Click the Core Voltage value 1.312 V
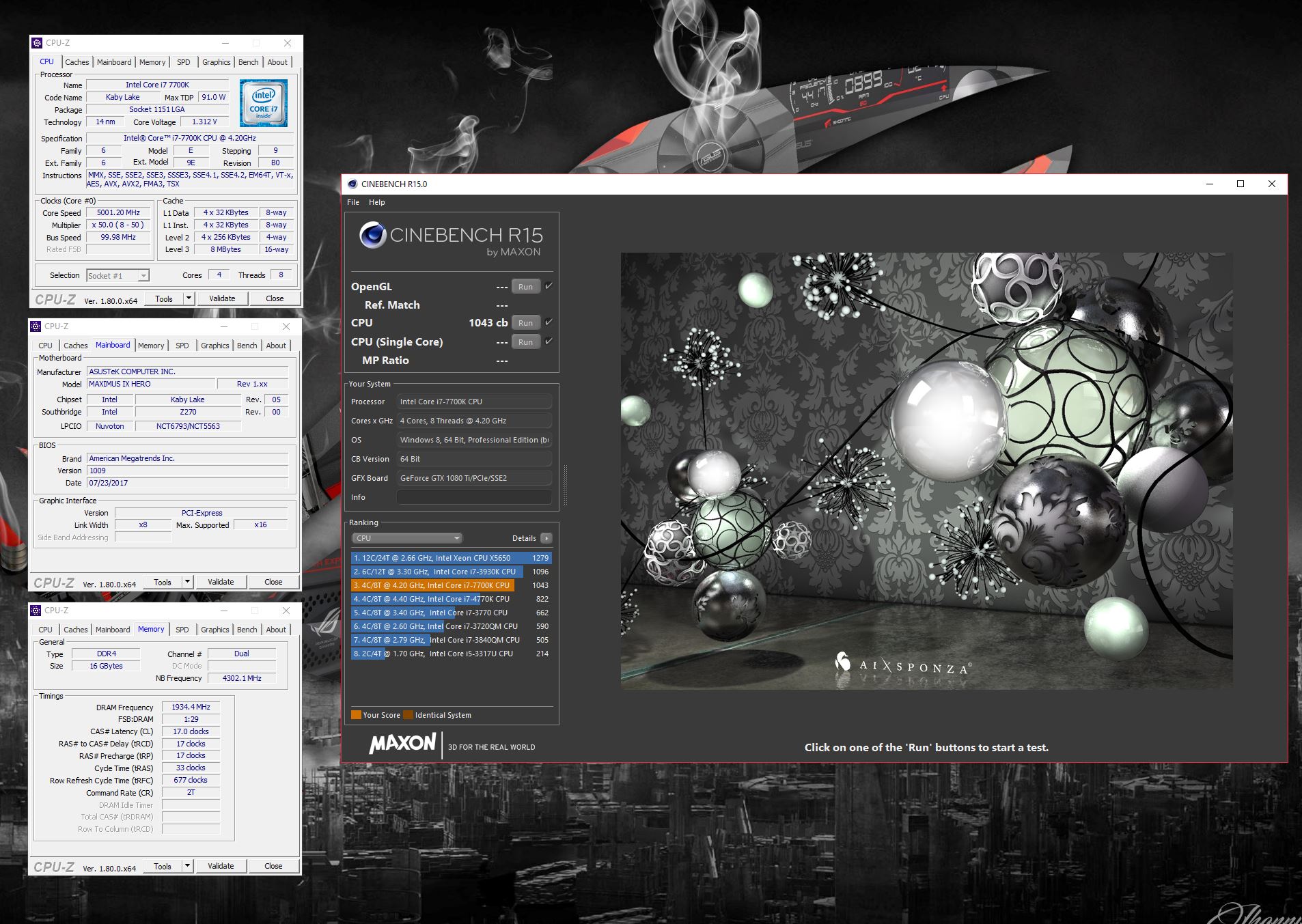Screen dimensions: 1302x924 click(x=204, y=122)
